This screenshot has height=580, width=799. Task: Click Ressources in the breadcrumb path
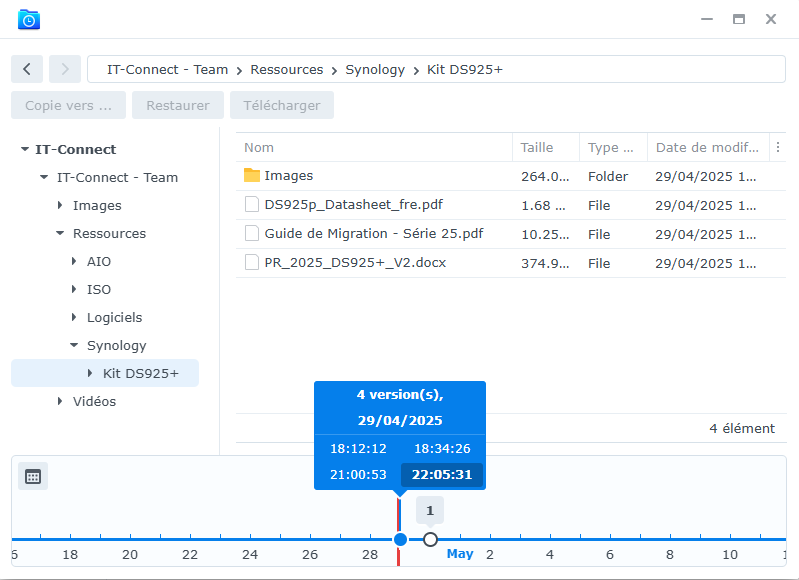point(287,70)
